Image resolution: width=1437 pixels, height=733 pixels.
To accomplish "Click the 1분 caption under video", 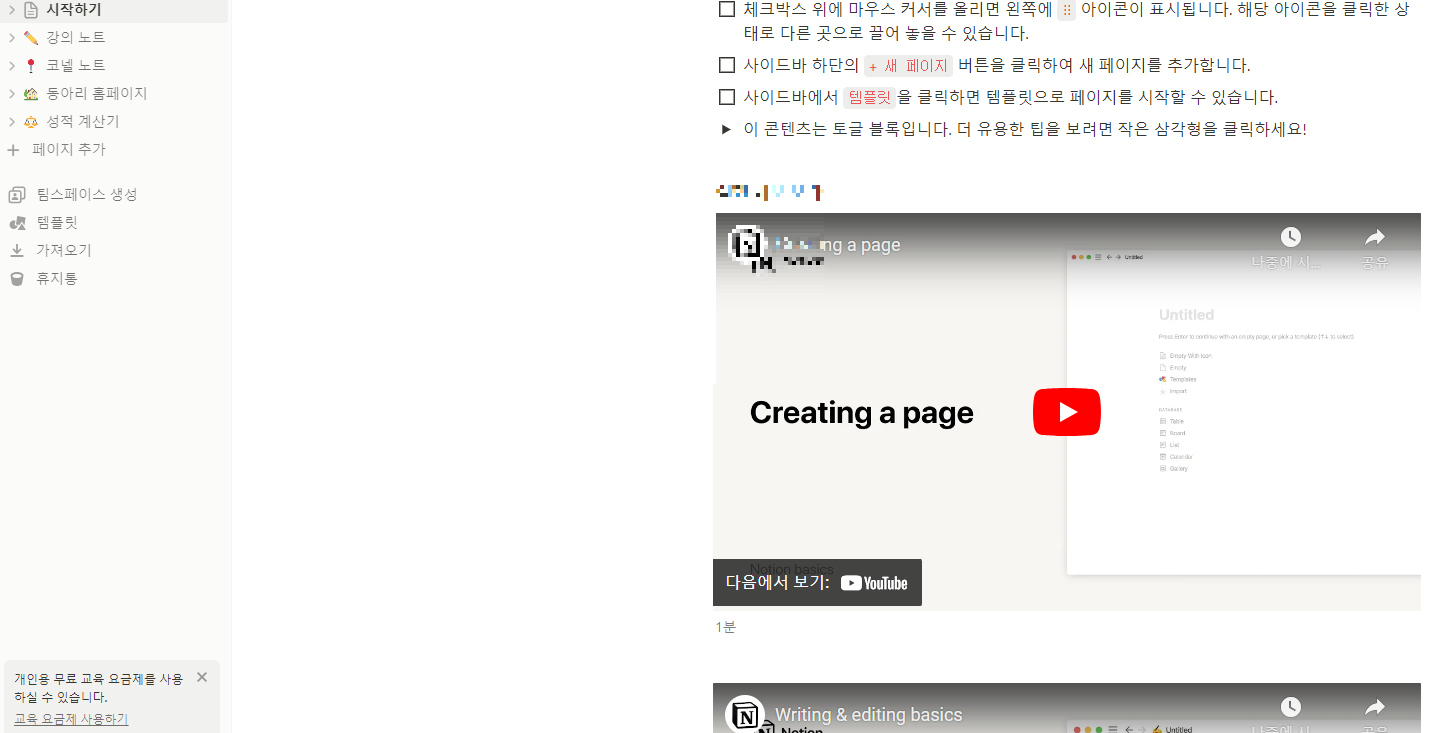I will click(x=725, y=627).
